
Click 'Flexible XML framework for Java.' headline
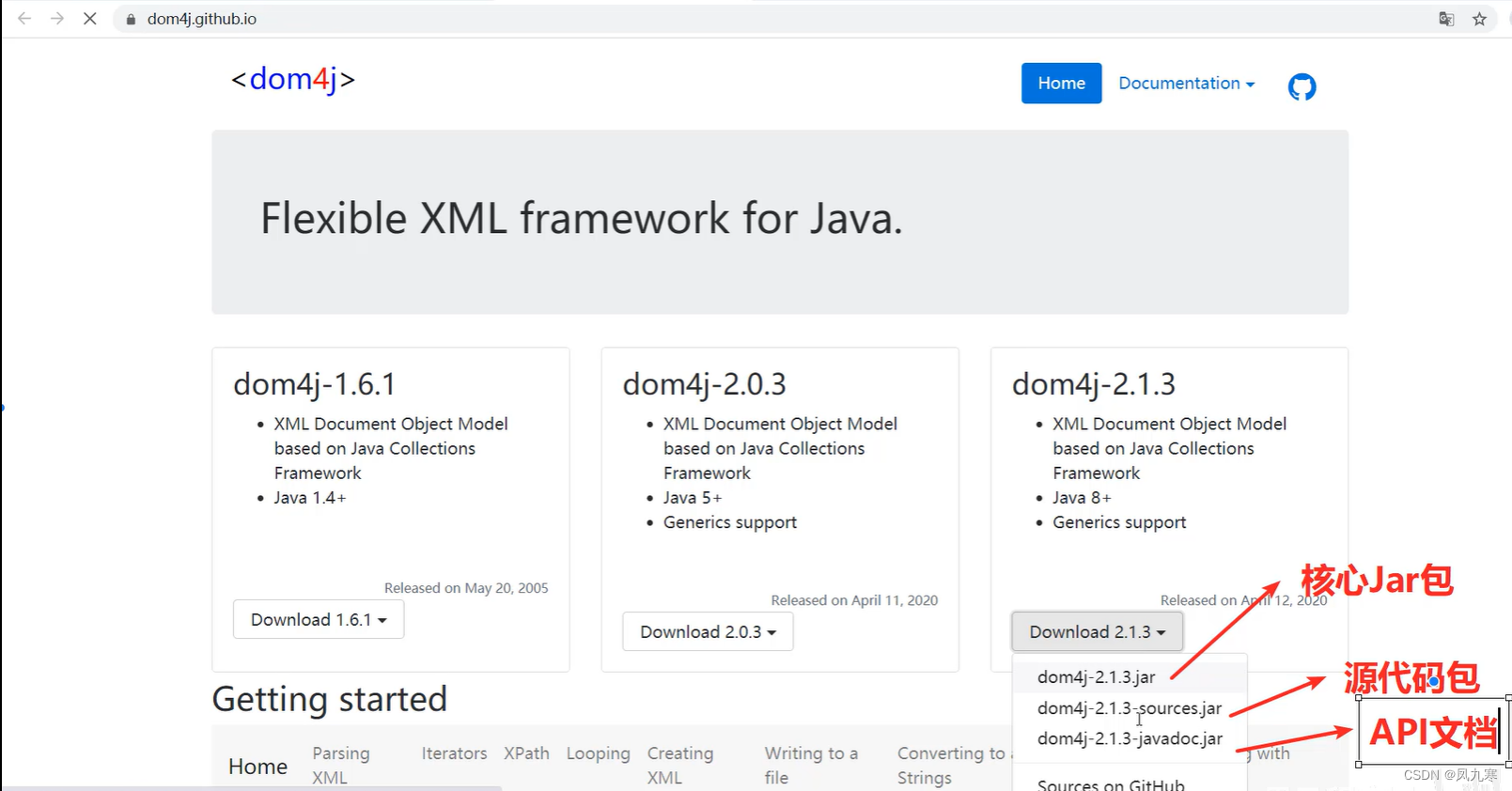581,219
